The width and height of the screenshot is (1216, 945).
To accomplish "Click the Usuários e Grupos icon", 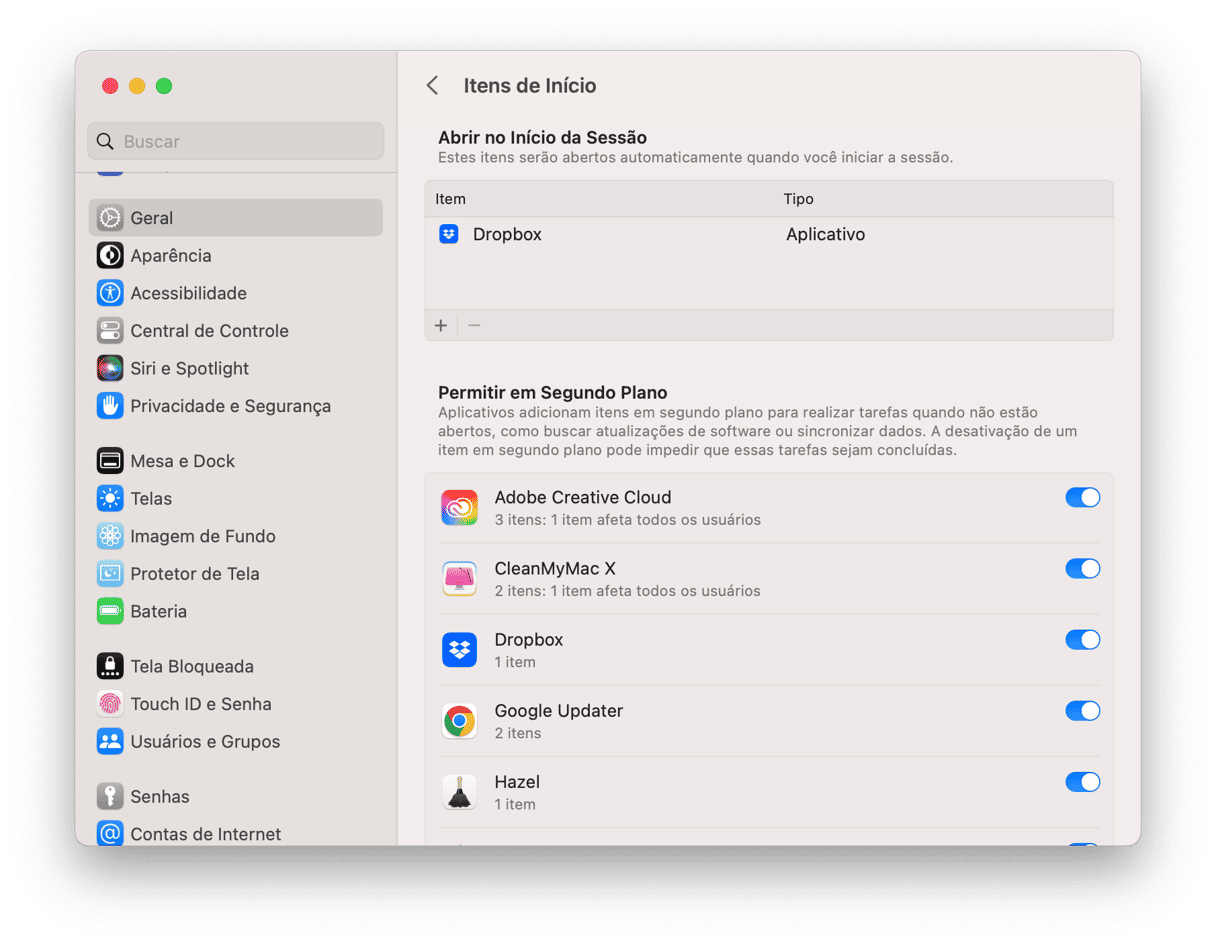I will pos(110,741).
